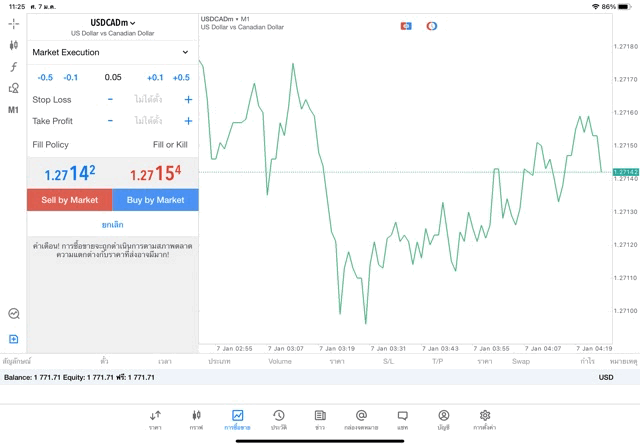Change Fill or Kill policy
The width and height of the screenshot is (640, 447).
(170, 145)
